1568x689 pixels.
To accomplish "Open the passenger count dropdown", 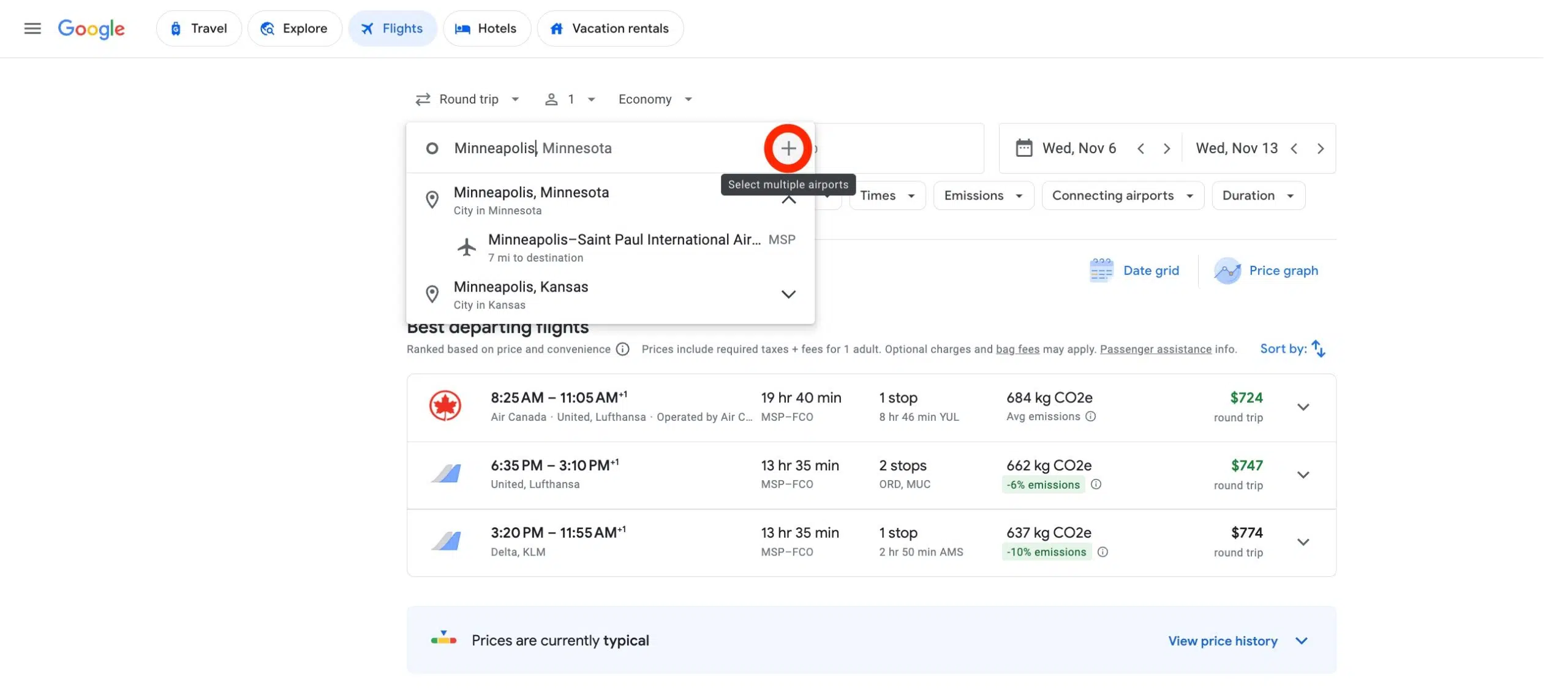I will pos(566,97).
